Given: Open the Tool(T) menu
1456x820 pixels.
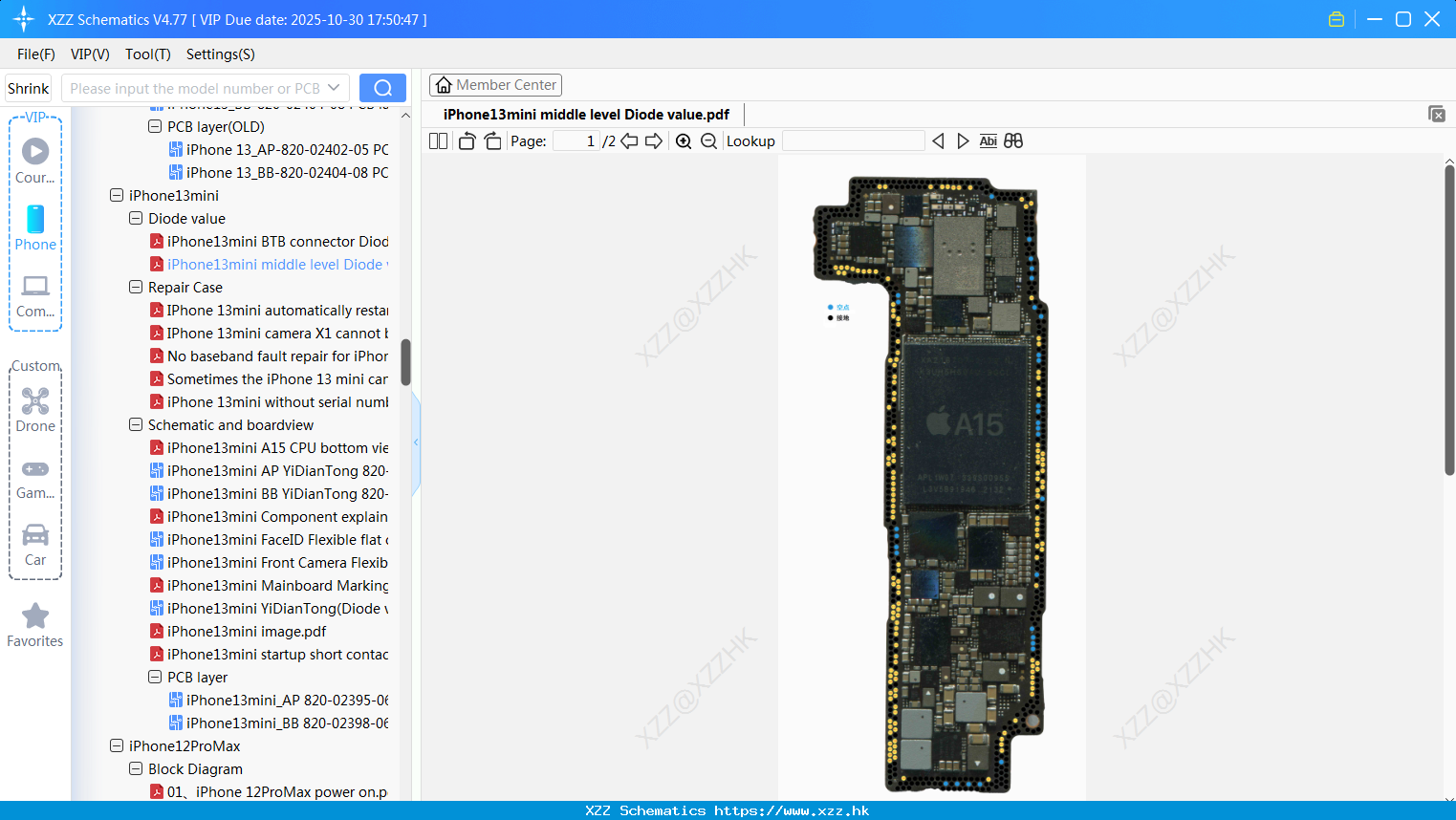Looking at the screenshot, I should (x=148, y=54).
